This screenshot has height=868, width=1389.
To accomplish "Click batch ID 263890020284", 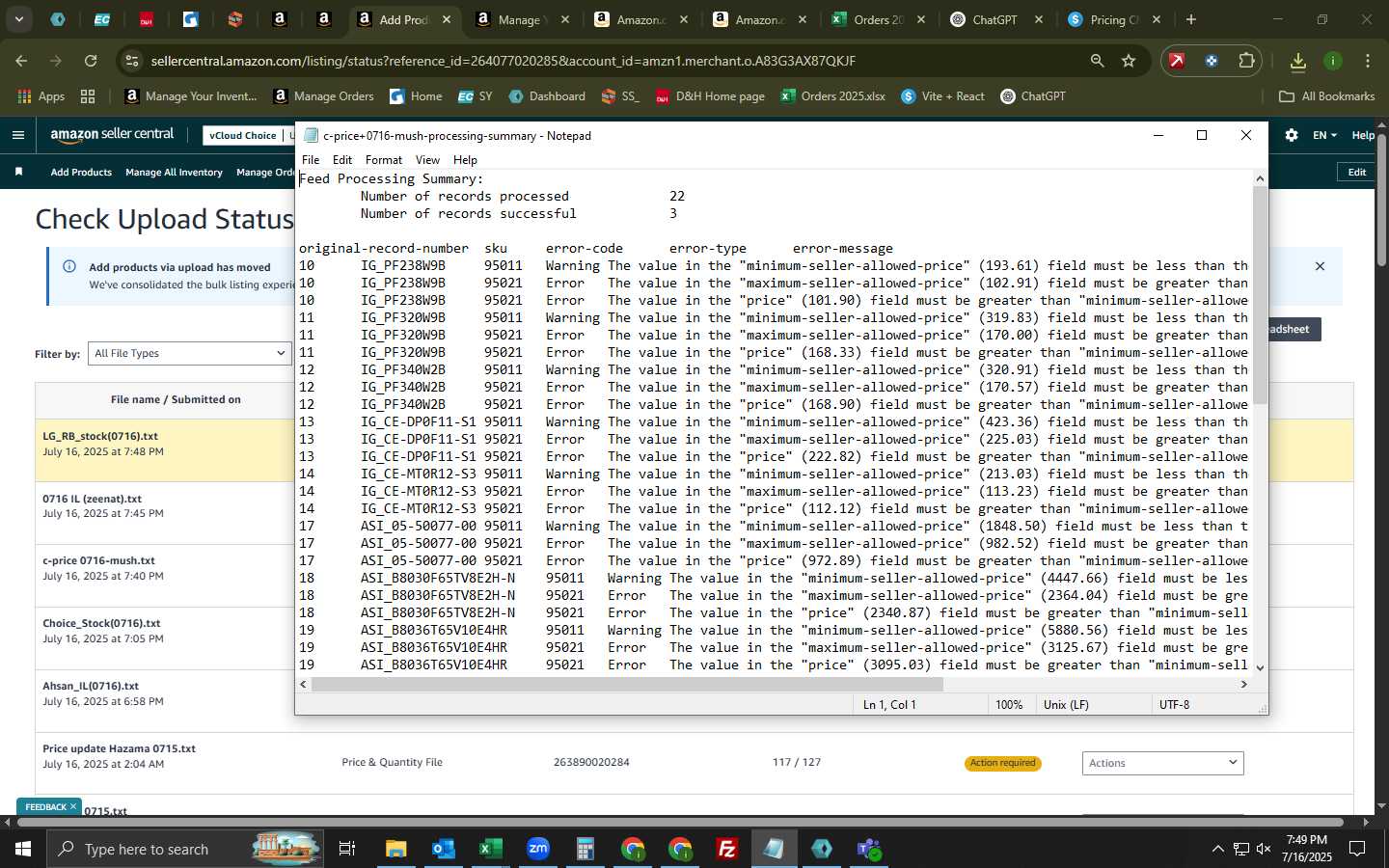I will pyautogui.click(x=591, y=762).
